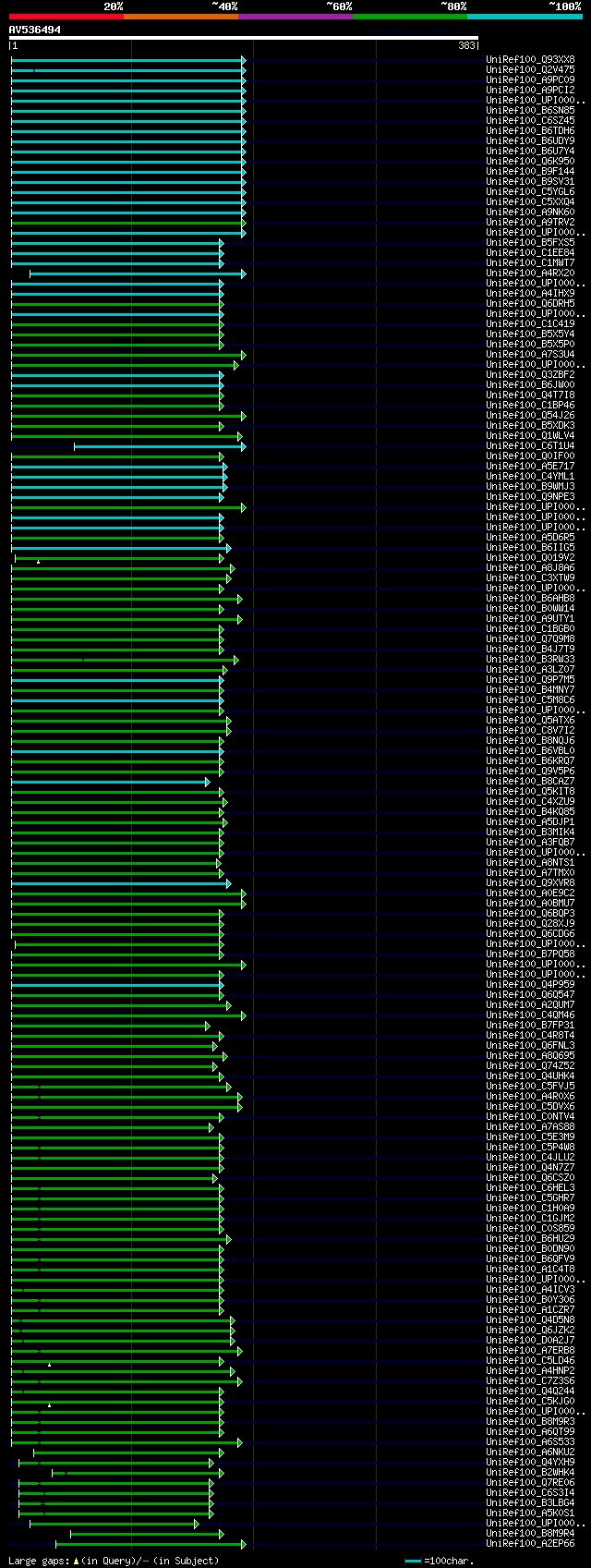Select the UniRef100_Q9XVR8 label
This screenshot has width=591, height=1568.
(x=530, y=882)
